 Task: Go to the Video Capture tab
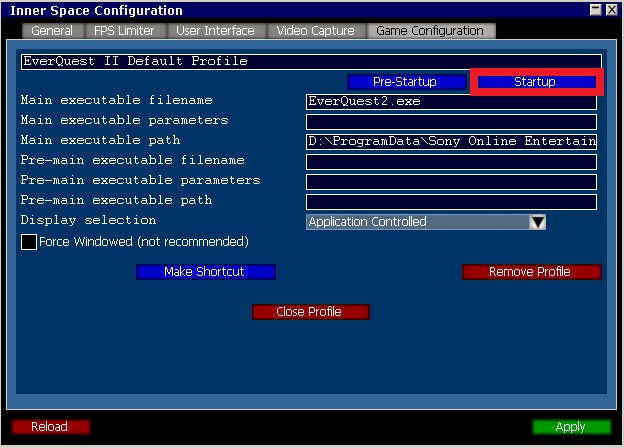(315, 31)
